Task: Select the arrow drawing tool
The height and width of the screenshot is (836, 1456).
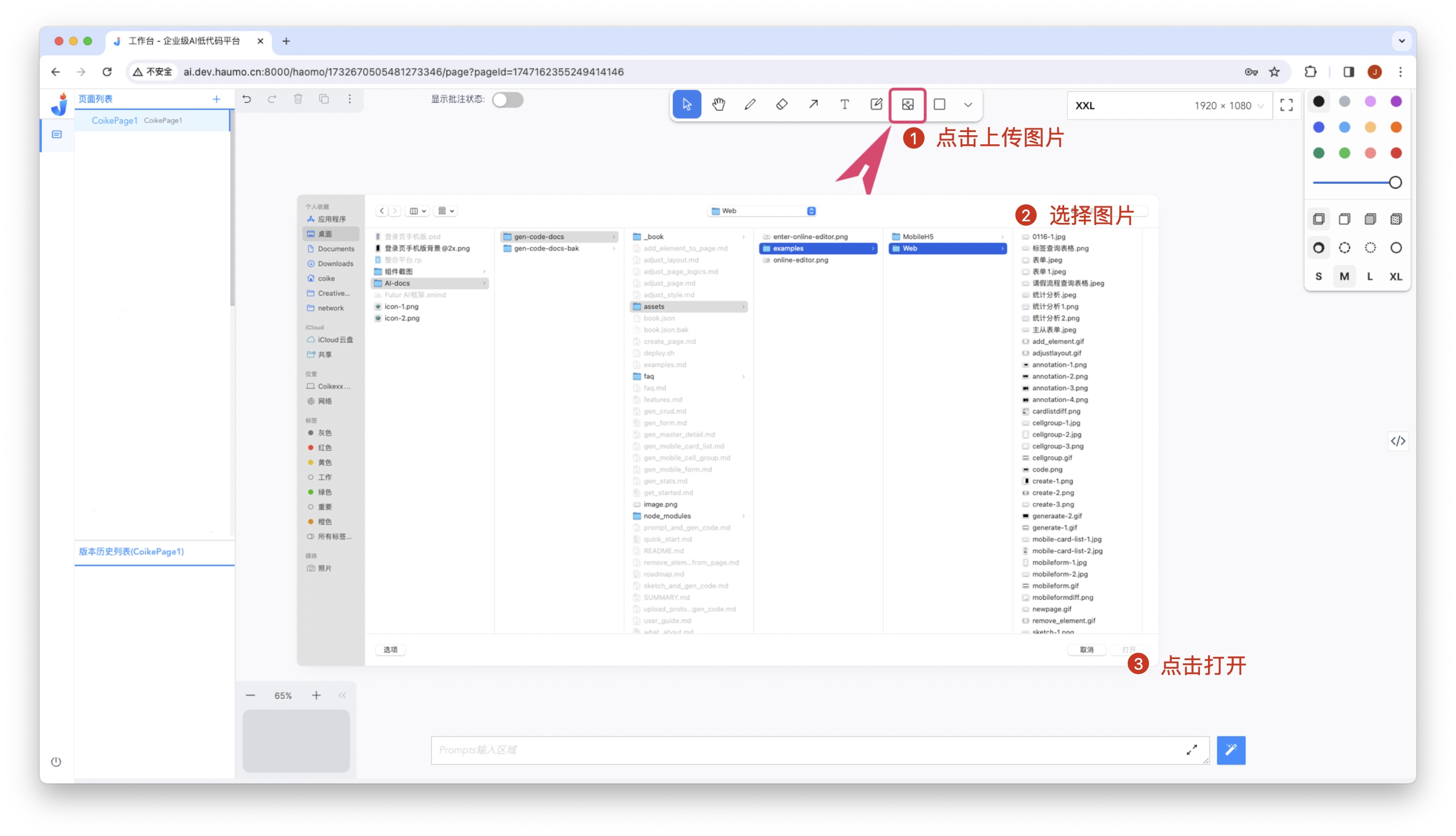Action: (813, 105)
